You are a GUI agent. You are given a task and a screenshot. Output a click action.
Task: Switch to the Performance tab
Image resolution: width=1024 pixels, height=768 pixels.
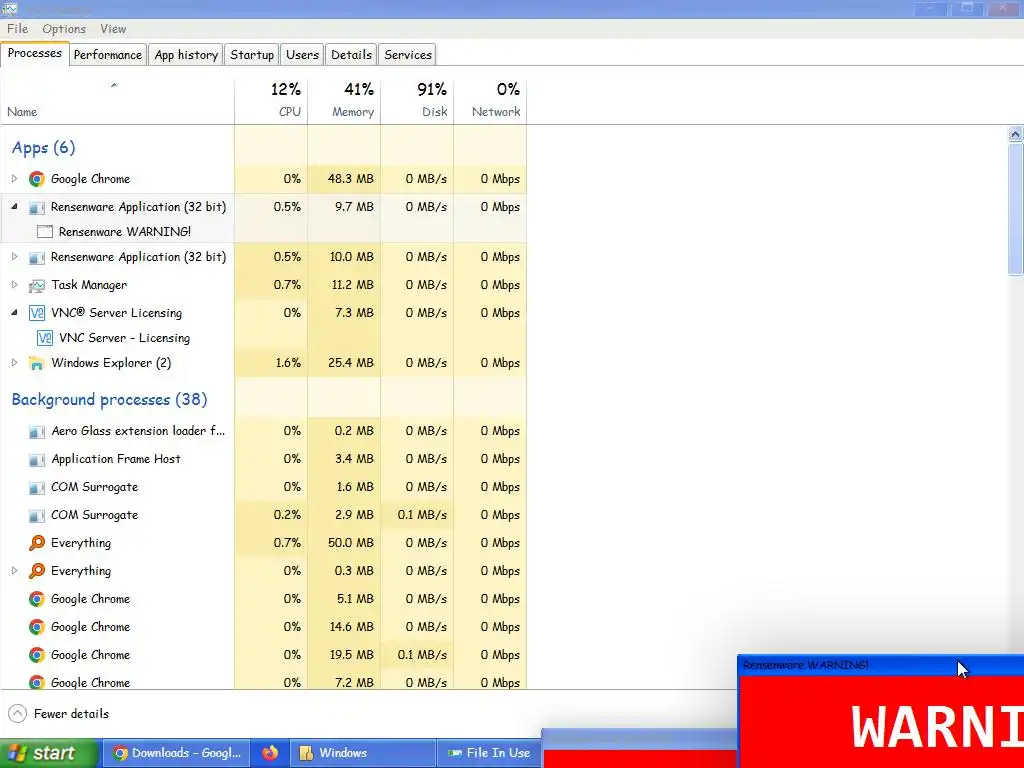108,55
